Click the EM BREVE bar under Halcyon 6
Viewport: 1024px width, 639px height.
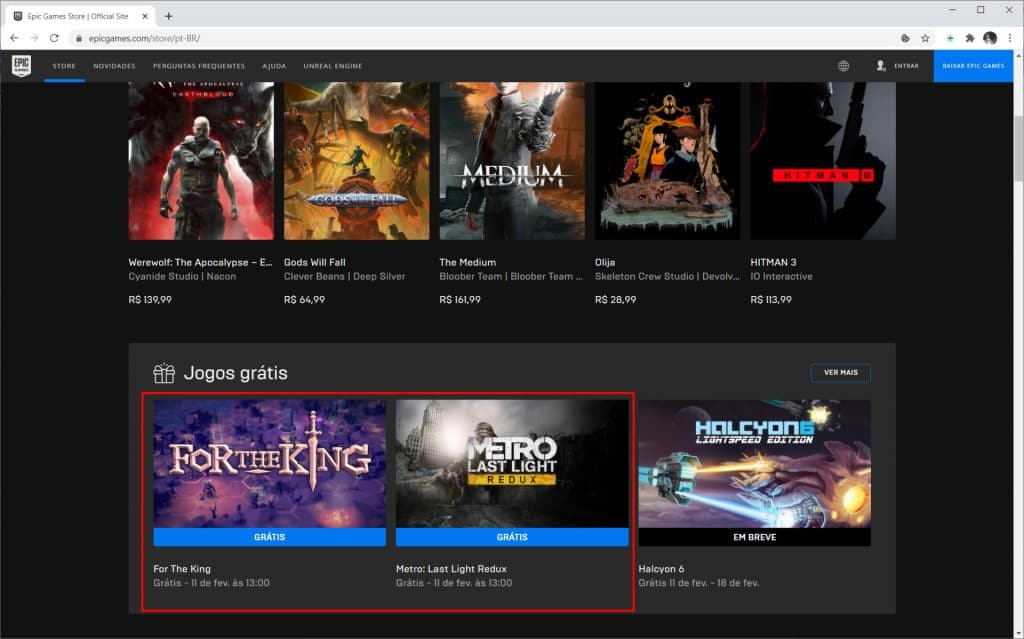point(754,537)
